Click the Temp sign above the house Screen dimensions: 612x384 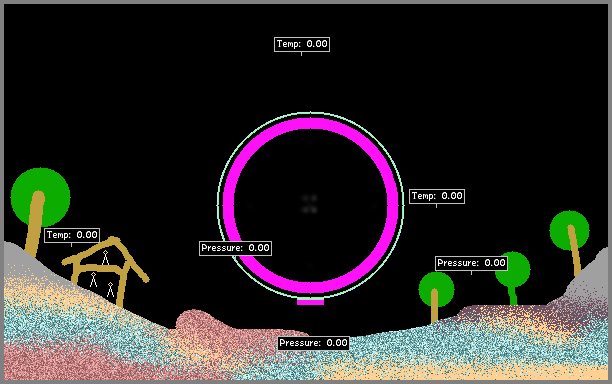(x=72, y=235)
